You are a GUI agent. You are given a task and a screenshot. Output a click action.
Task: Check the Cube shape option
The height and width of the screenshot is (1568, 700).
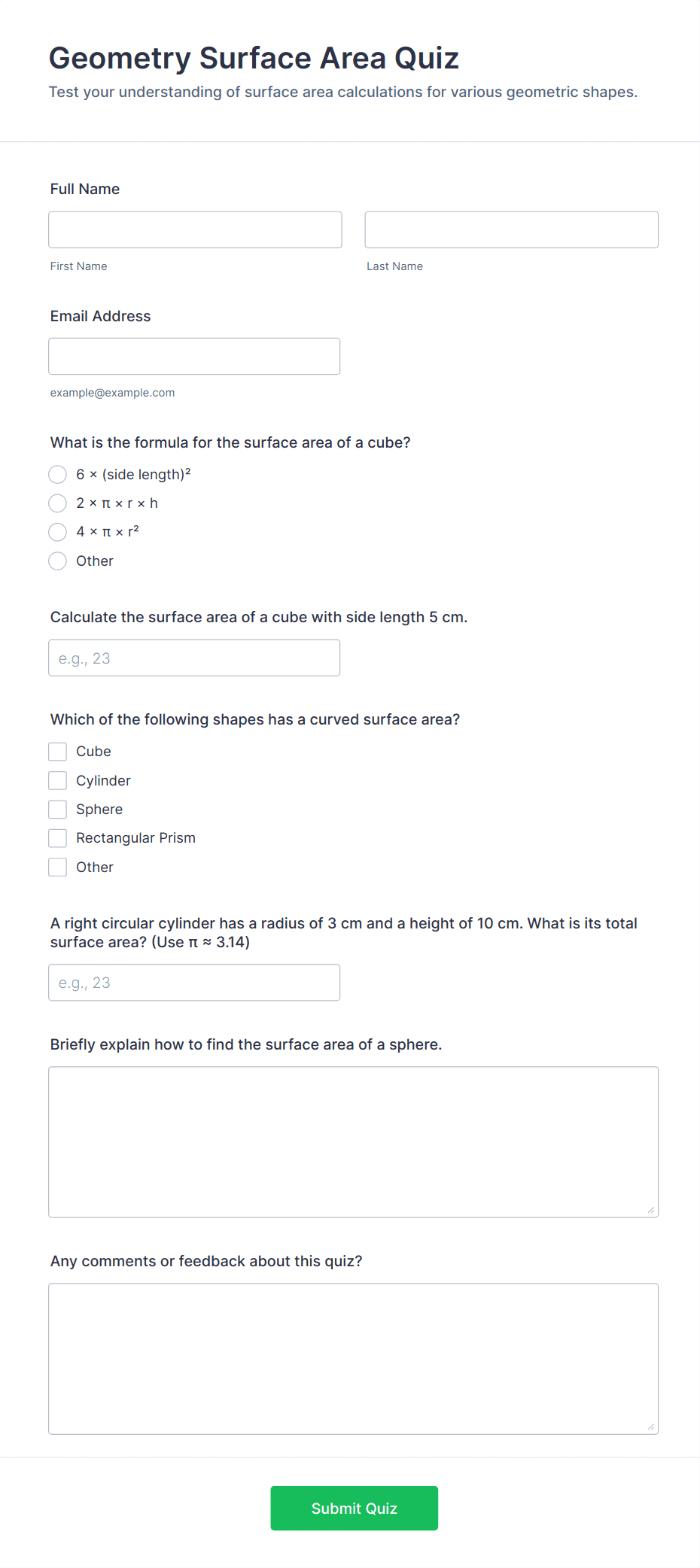click(57, 751)
